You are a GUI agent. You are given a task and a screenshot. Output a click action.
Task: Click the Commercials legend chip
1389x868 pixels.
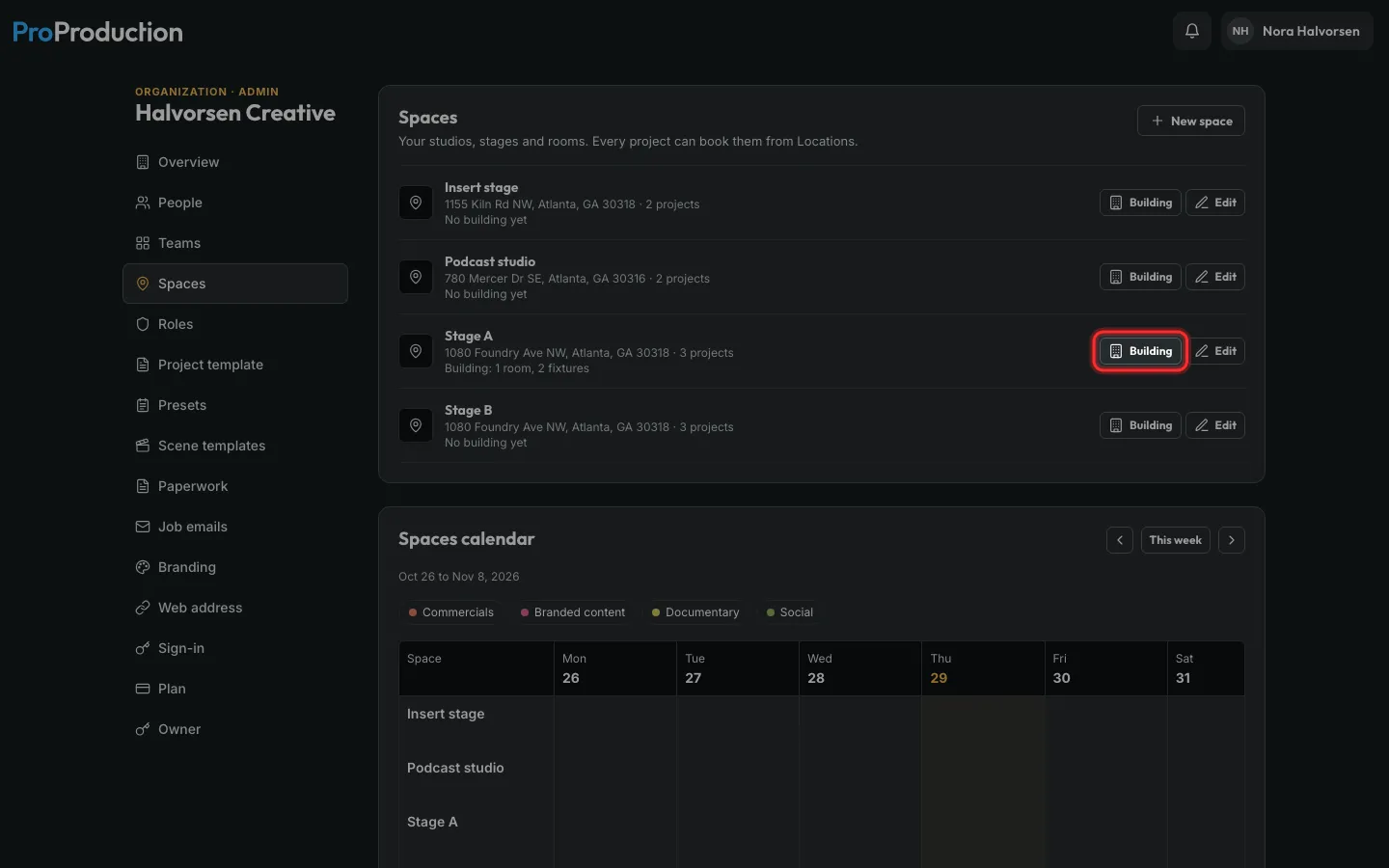pos(450,612)
